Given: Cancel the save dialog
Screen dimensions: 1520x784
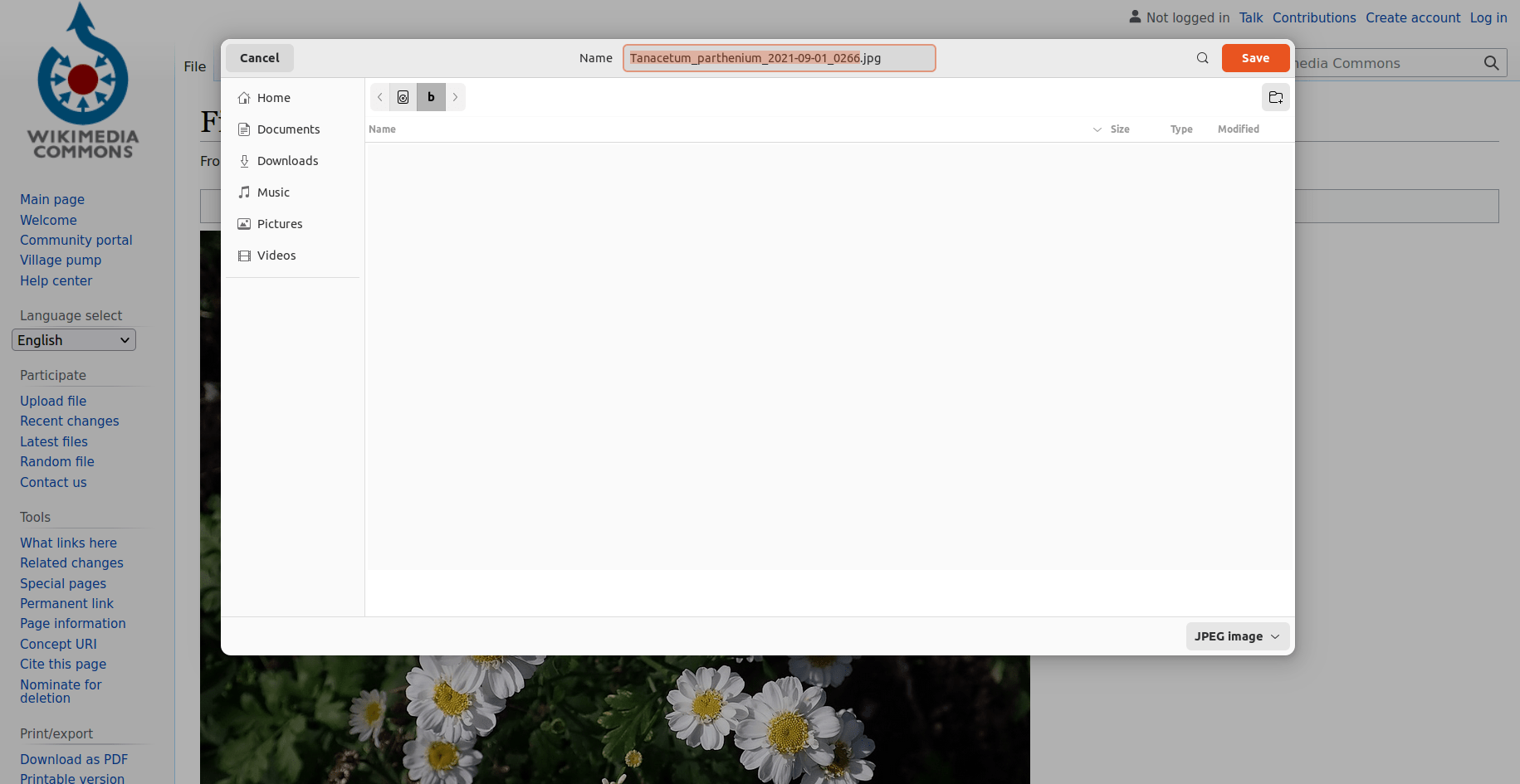Looking at the screenshot, I should pos(259,57).
